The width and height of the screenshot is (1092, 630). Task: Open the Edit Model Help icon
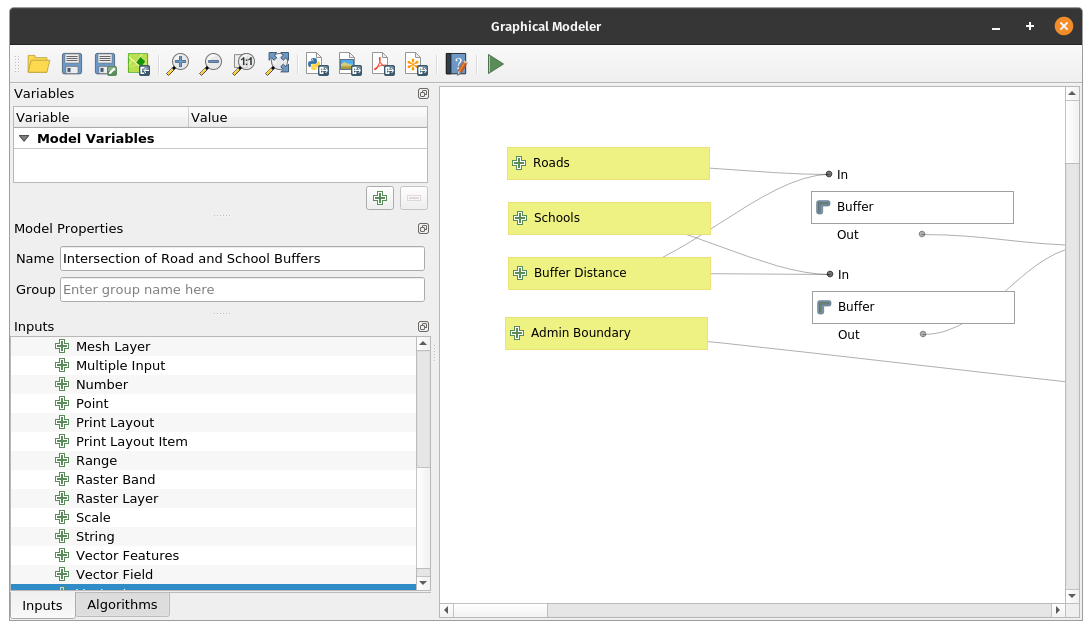click(x=456, y=65)
